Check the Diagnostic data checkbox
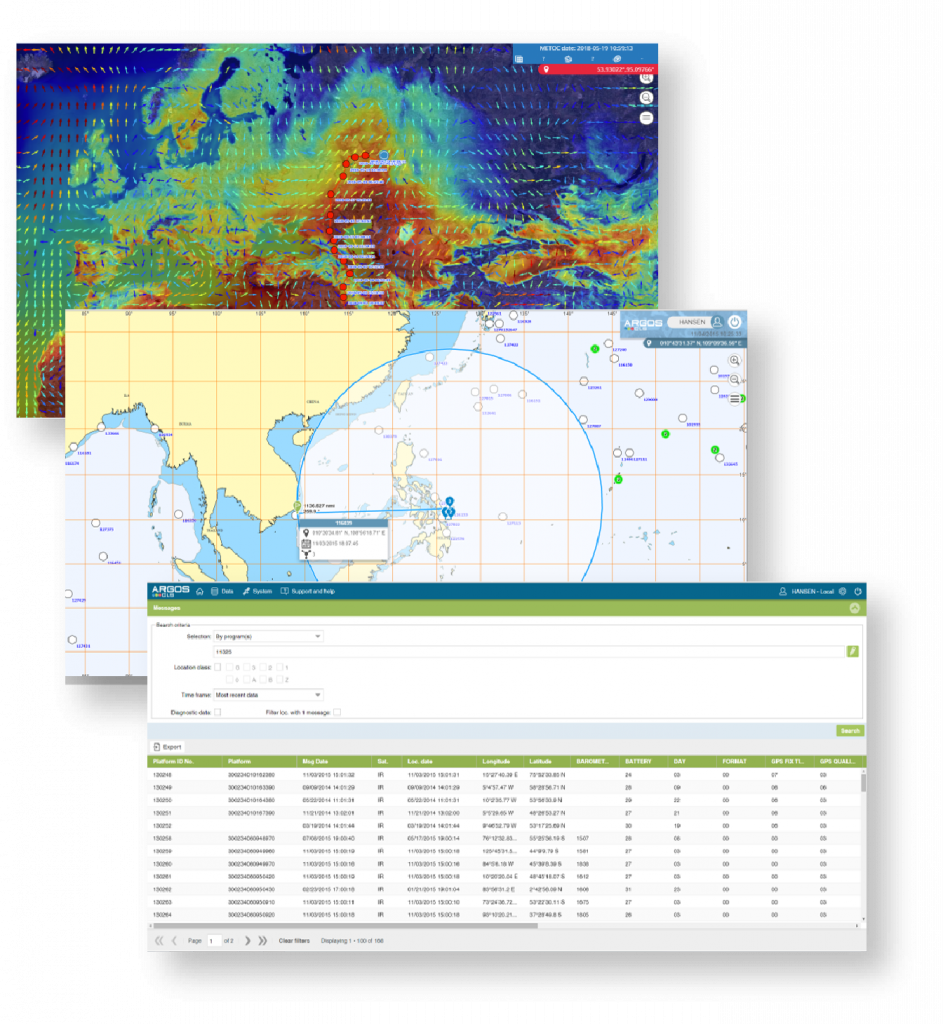Image resolution: width=943 pixels, height=1024 pixels. (218, 711)
